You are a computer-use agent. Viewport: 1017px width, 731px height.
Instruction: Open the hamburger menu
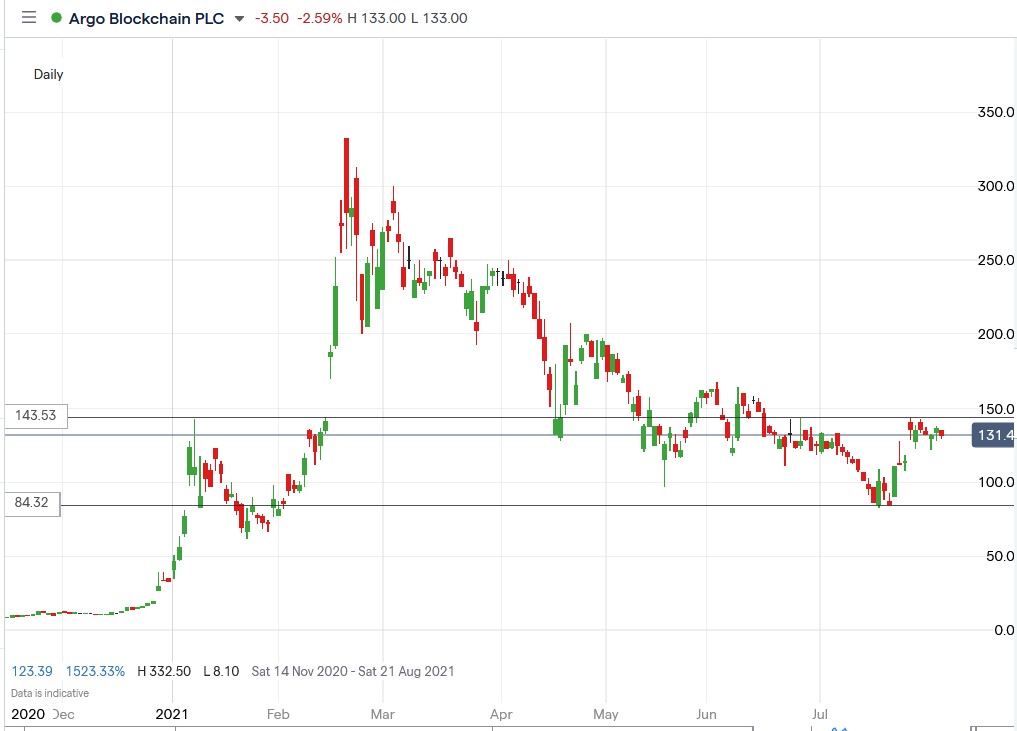pyautogui.click(x=29, y=18)
